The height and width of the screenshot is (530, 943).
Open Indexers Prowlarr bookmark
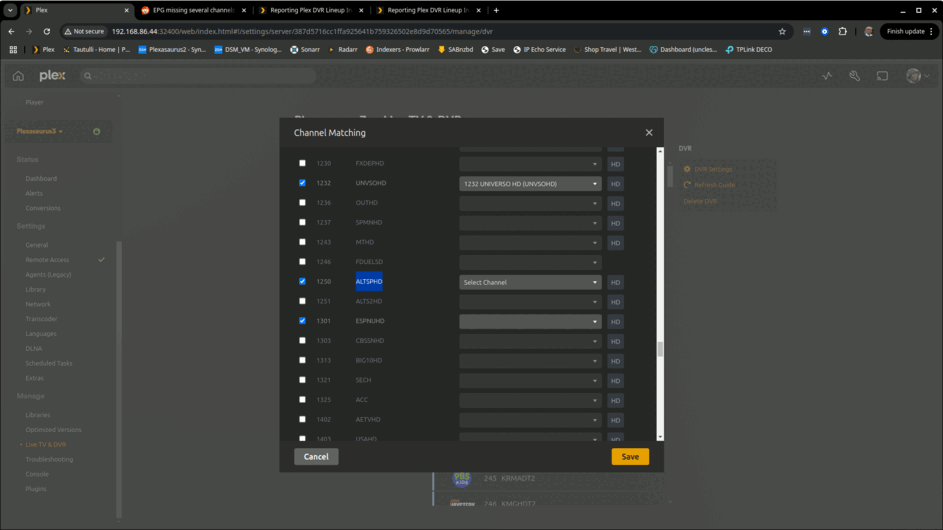[x=398, y=49]
